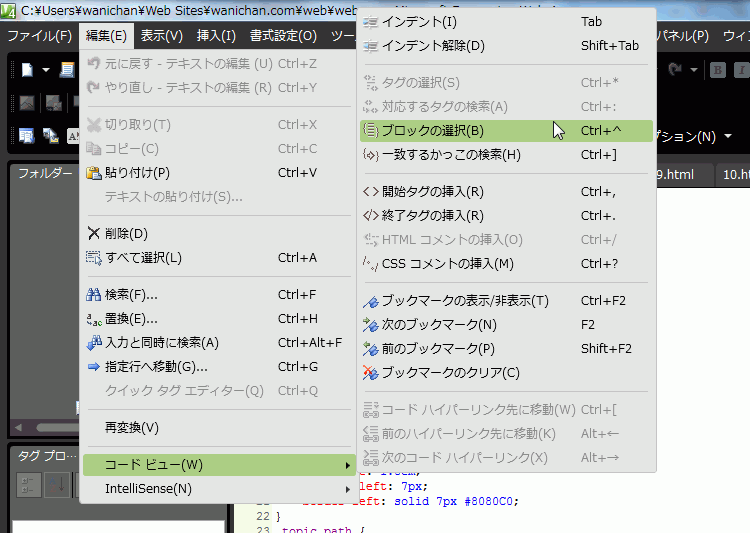Select the 入力と同時に検索(A) menu item

pos(219,343)
